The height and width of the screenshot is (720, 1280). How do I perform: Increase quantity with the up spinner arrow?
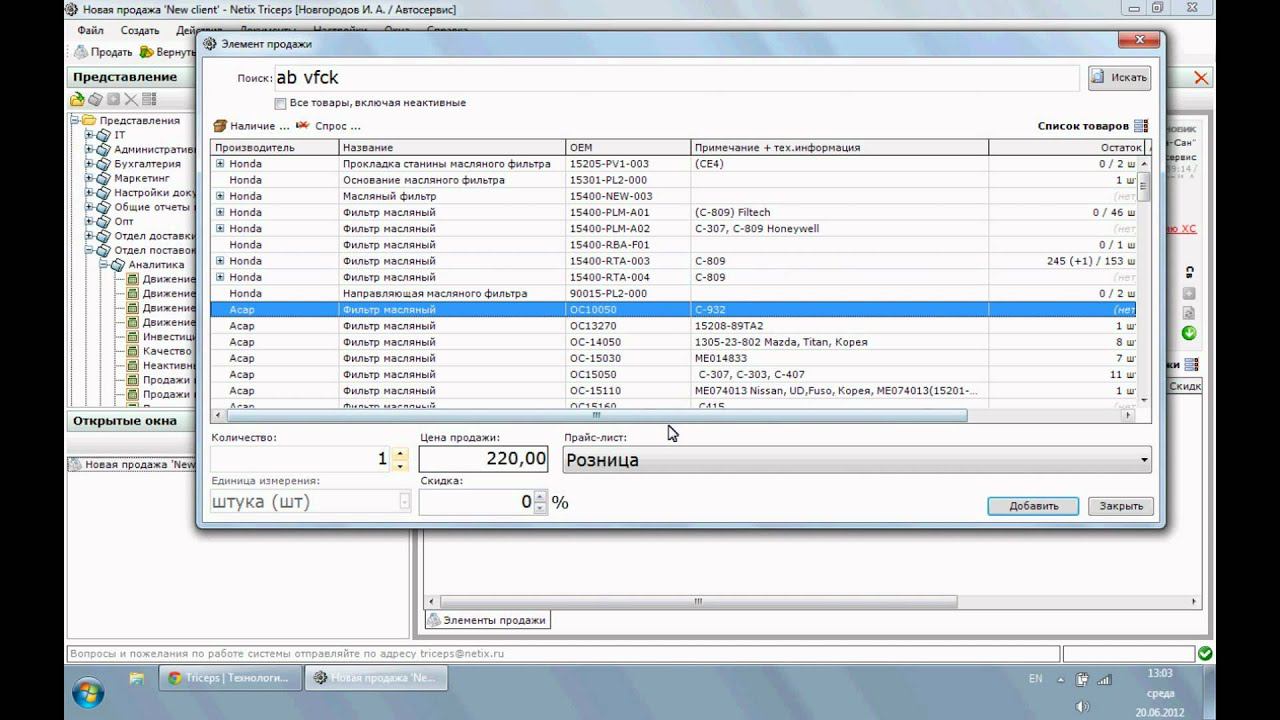coord(400,453)
